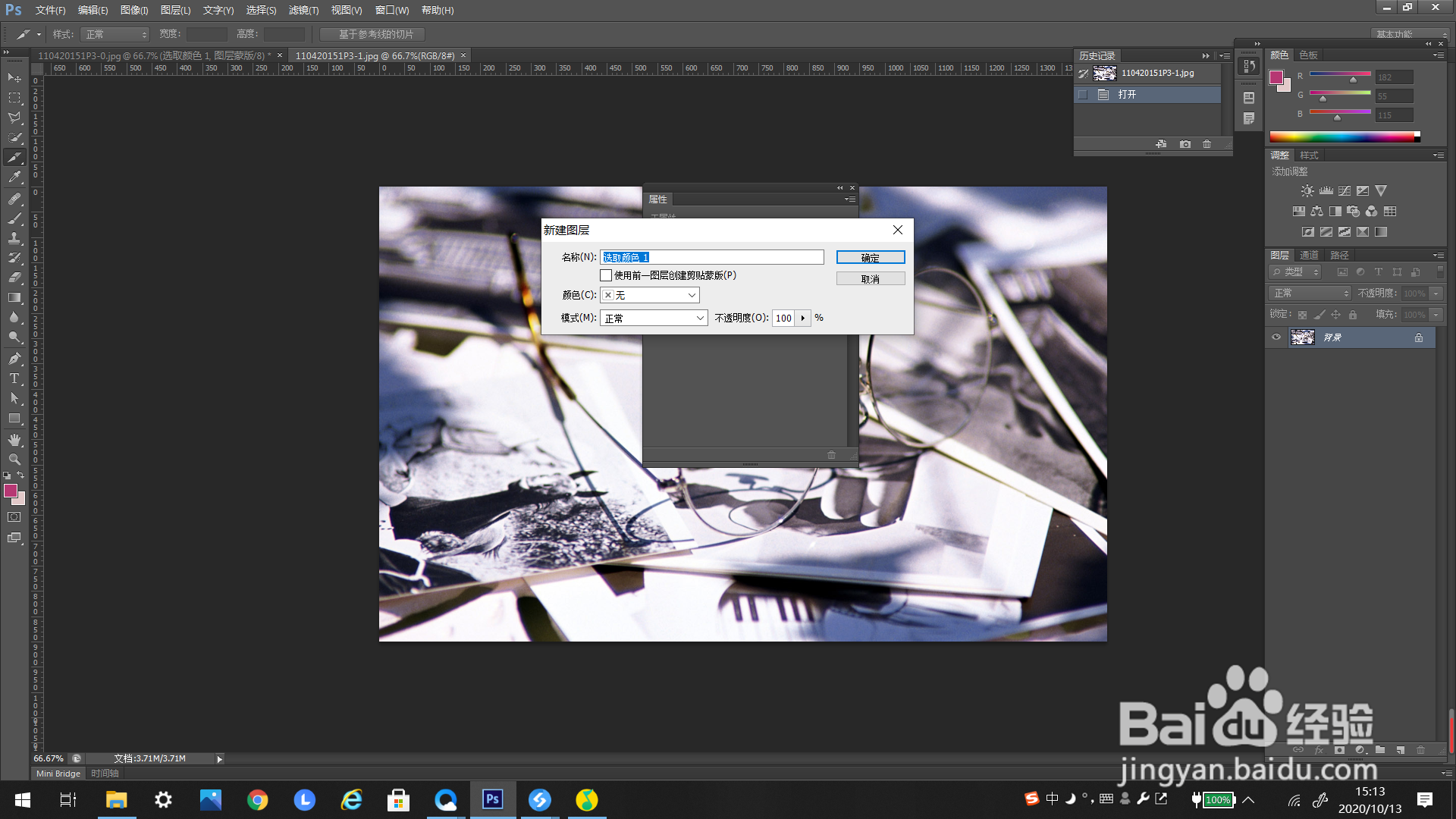Expand the opacity slider arrow in dialog
Viewport: 1456px width, 819px height.
[x=803, y=318]
